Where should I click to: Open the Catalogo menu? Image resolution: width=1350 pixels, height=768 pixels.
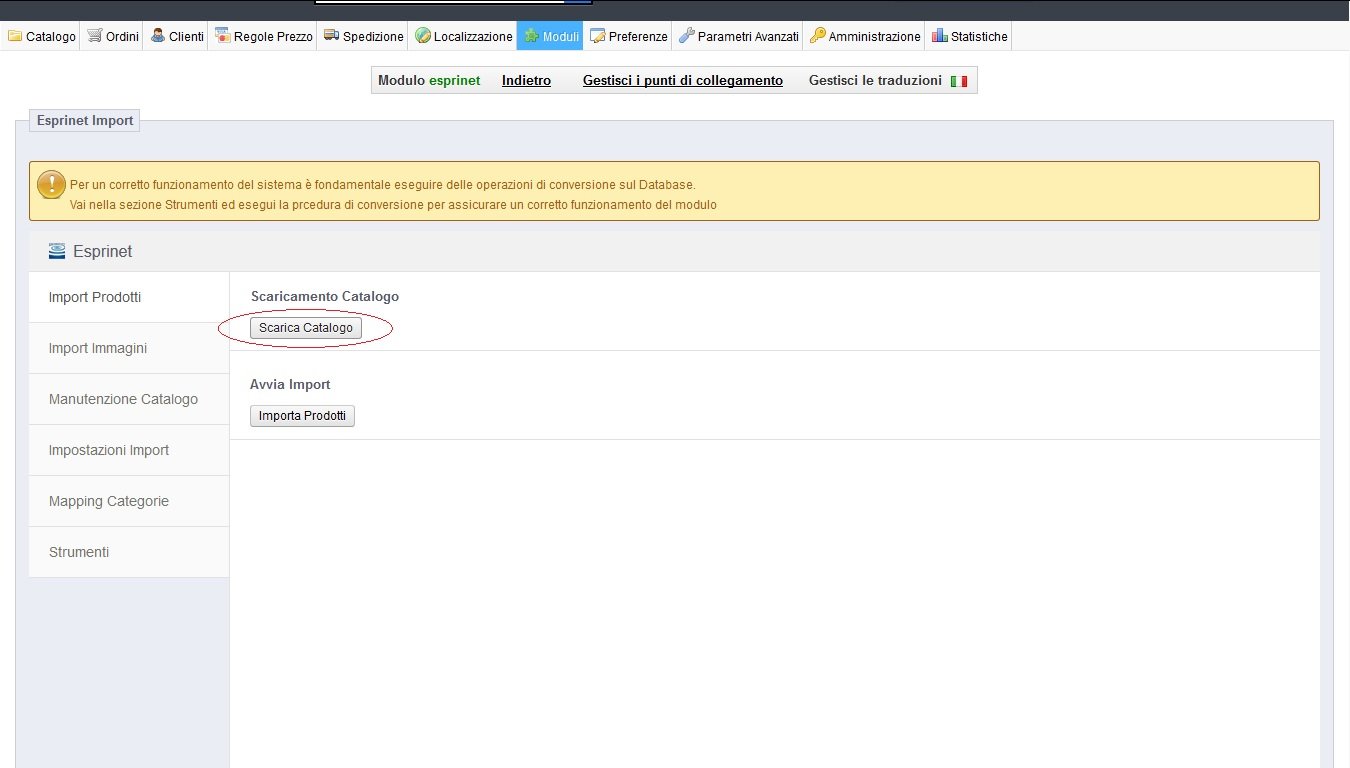point(42,36)
